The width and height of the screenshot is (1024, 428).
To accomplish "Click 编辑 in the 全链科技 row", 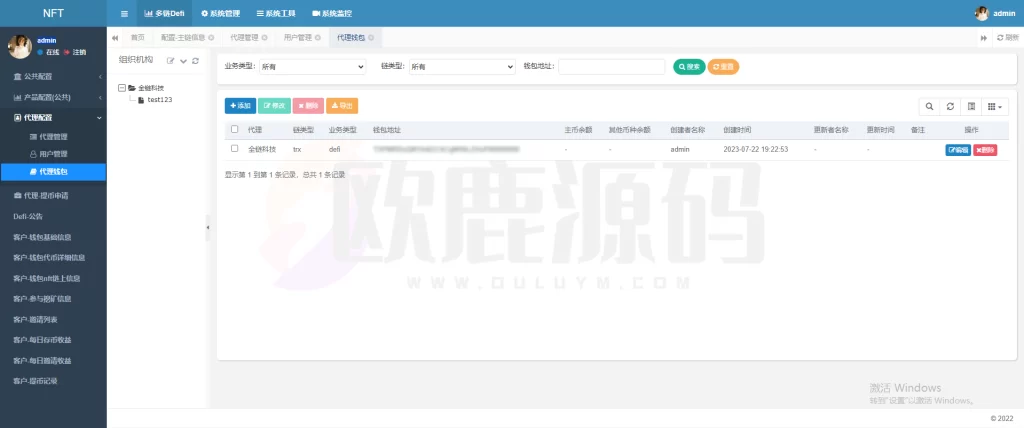I will (958, 150).
